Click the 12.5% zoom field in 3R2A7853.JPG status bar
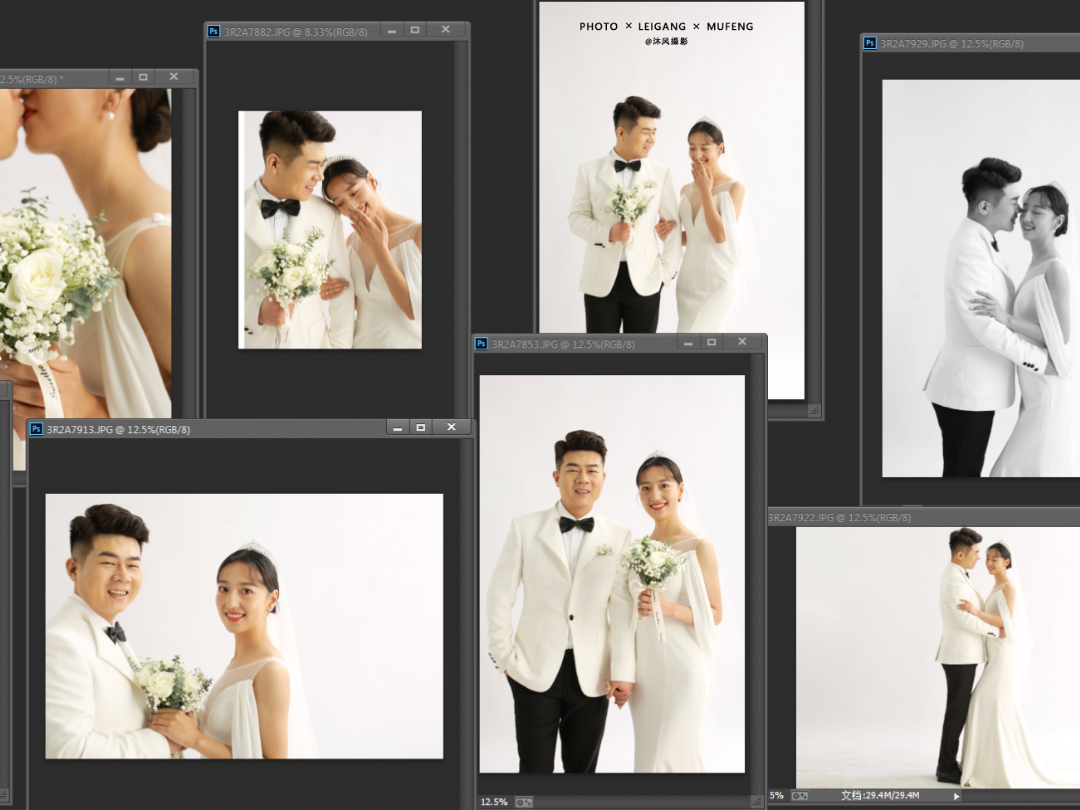The image size is (1080, 810). (x=494, y=802)
